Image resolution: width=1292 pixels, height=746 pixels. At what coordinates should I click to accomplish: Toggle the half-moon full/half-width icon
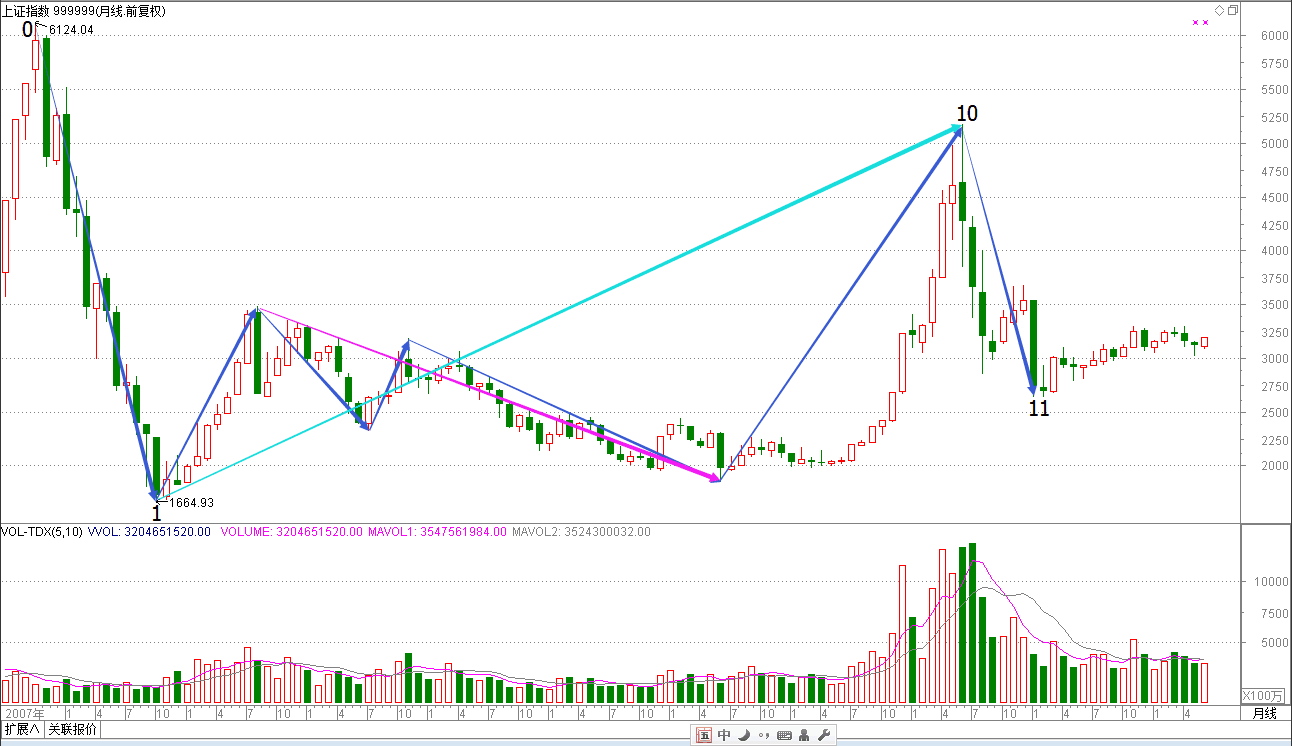pos(743,735)
